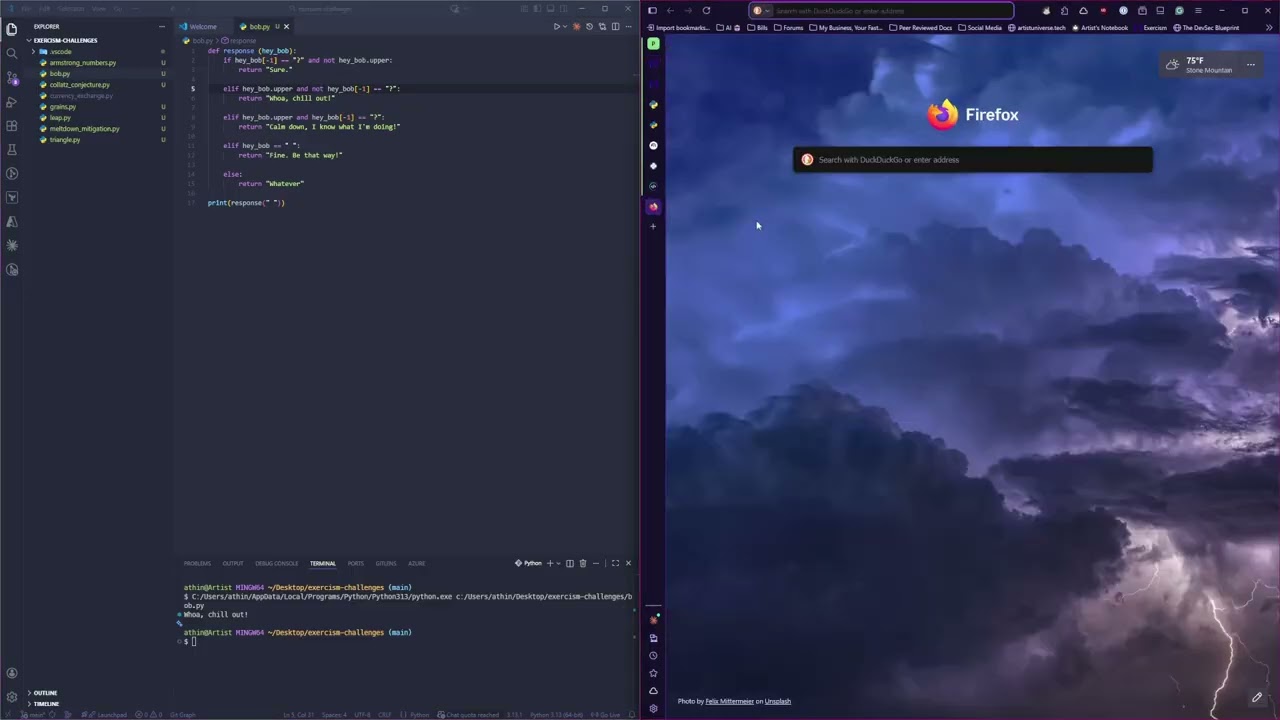Expand the Outline section
1280x720 pixels.
(x=45, y=692)
